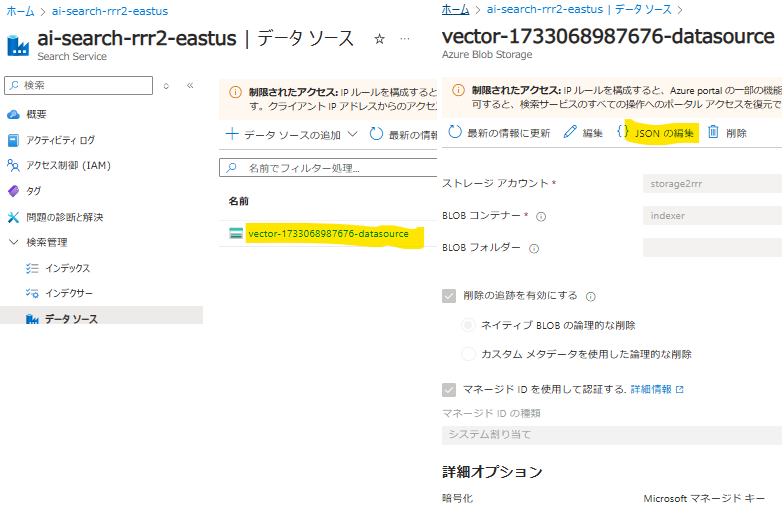
Task: Open インデックス under 検索管理
Action: [x=67, y=268]
